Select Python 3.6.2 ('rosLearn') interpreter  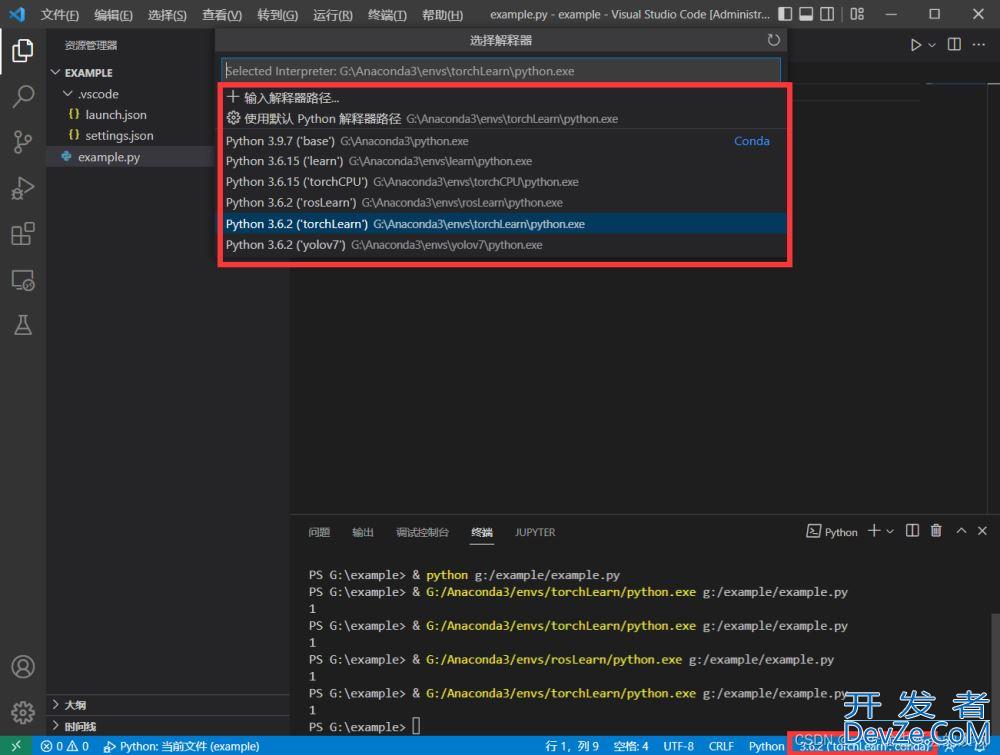(x=504, y=203)
